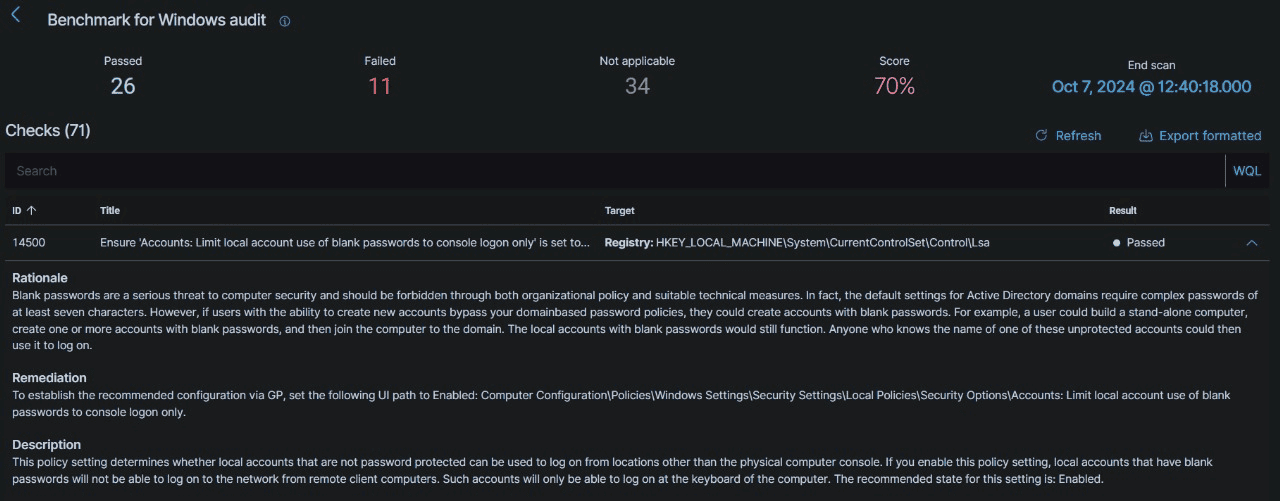Click the 70% score value
The height and width of the screenshot is (501, 1280).
pyautogui.click(x=894, y=86)
